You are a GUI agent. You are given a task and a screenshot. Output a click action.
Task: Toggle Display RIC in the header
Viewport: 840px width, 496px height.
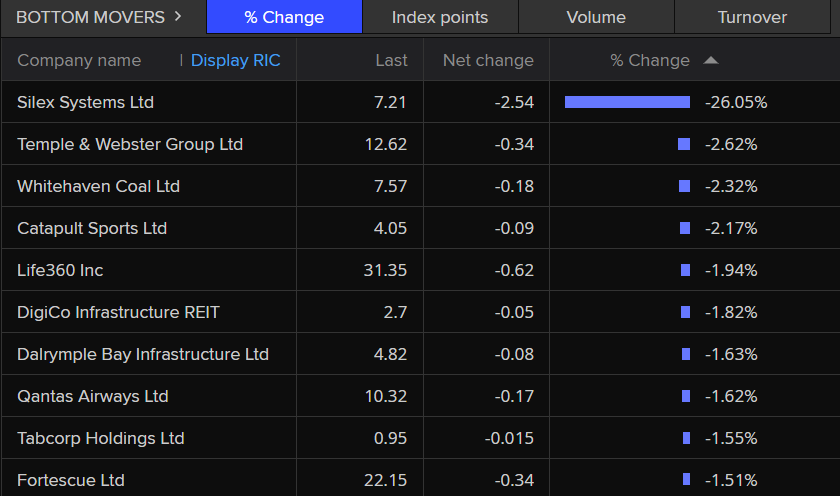click(x=235, y=60)
